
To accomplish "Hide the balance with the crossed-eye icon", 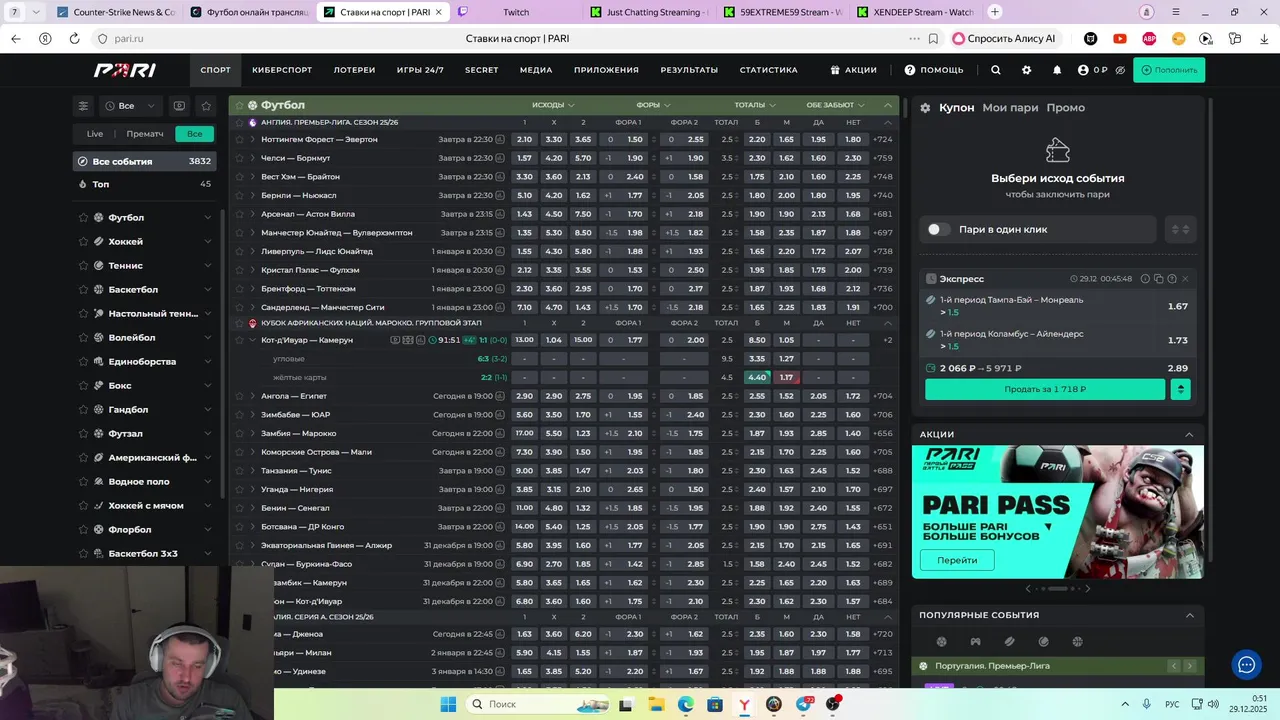I will (1120, 70).
